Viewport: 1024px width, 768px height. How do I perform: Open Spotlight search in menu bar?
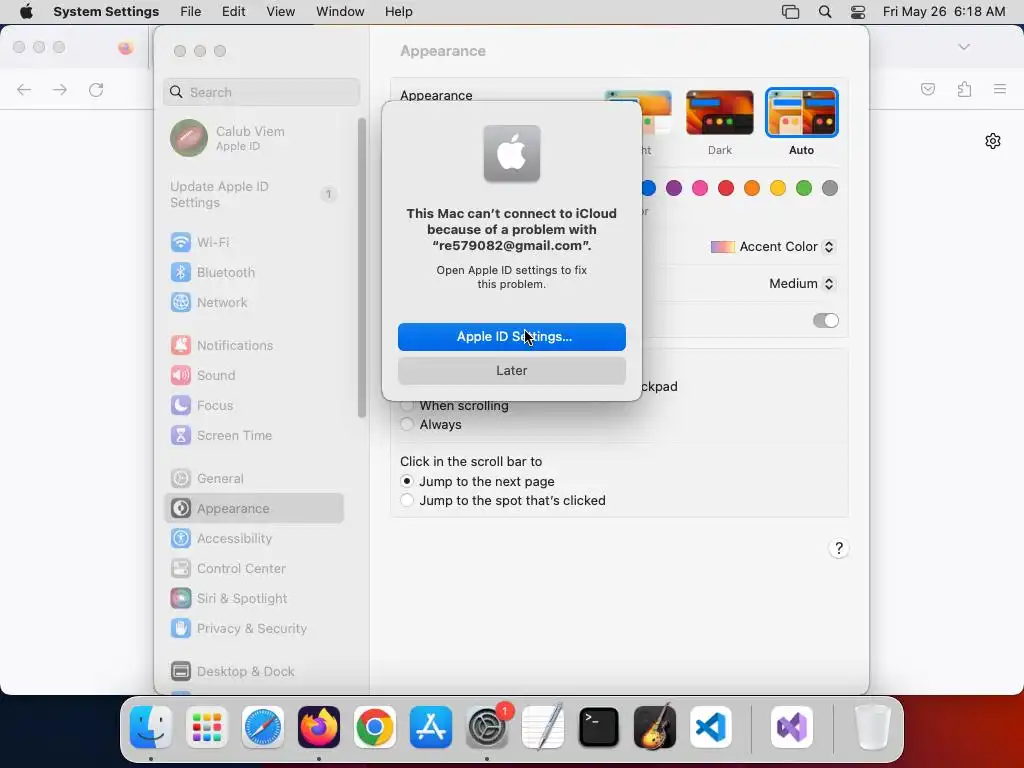825,12
